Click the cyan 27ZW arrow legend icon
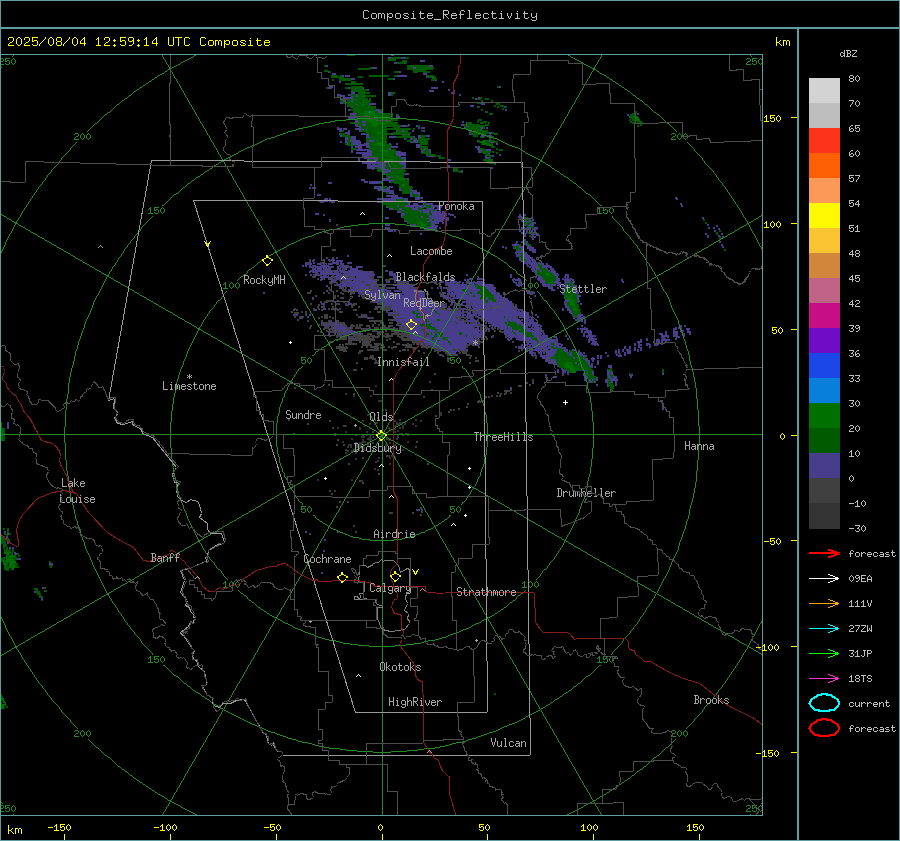900x841 pixels. 824,629
